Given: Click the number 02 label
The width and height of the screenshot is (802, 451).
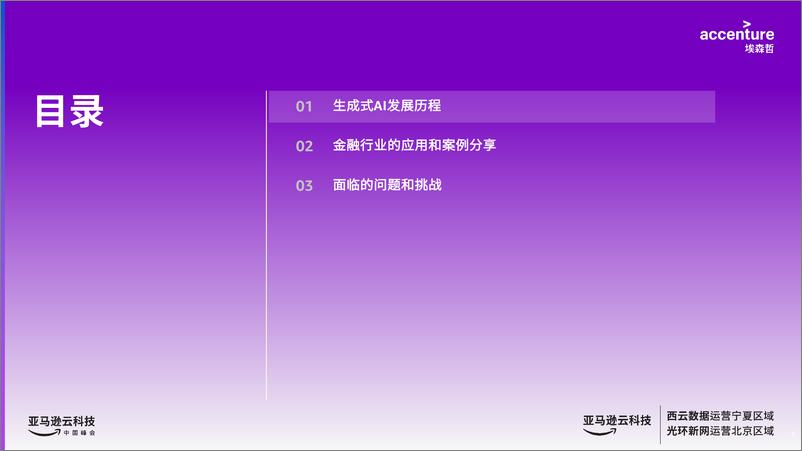Looking at the screenshot, I should point(304,146).
